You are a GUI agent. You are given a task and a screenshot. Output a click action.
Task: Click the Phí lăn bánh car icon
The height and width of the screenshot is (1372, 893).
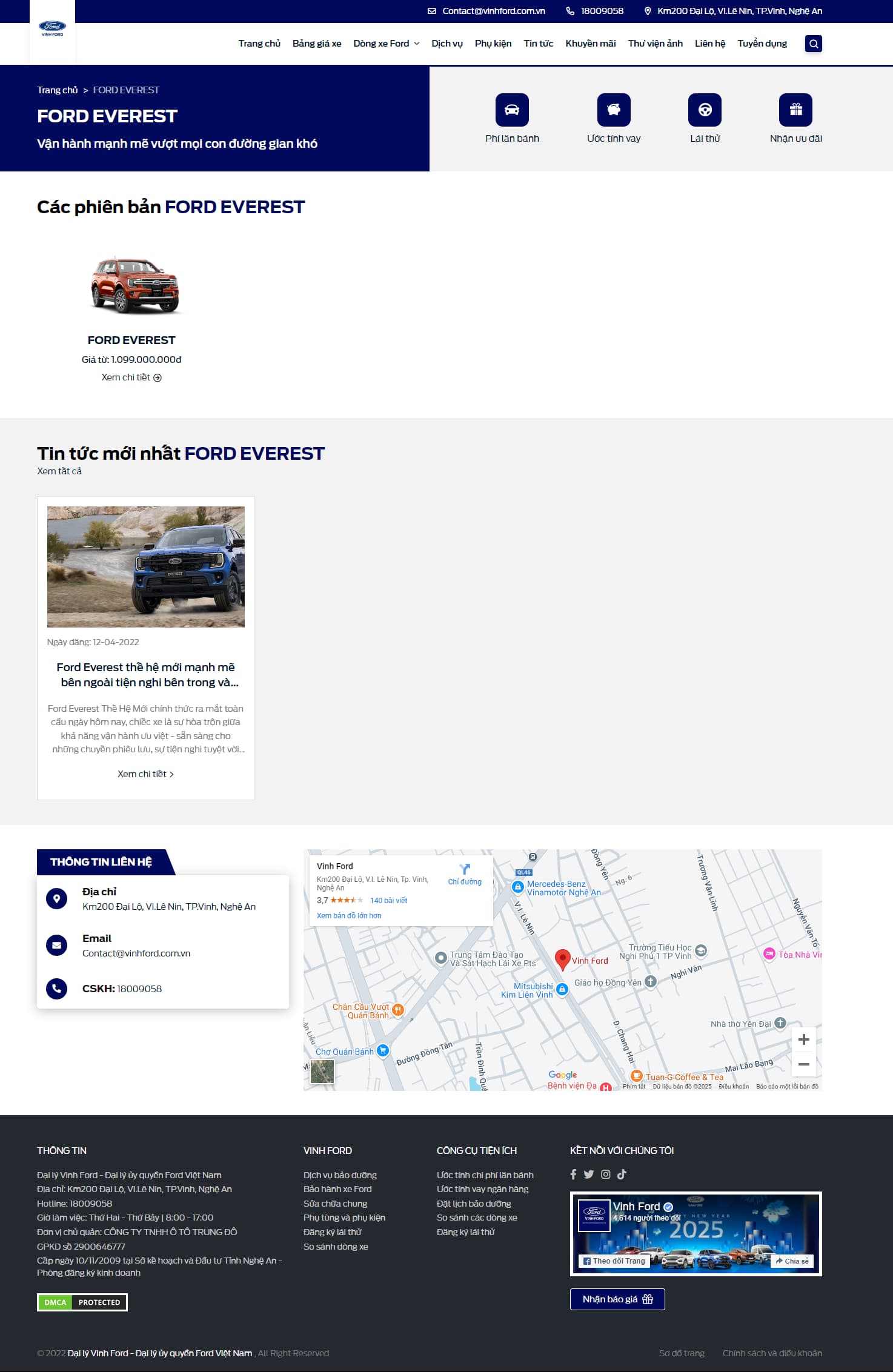pos(512,110)
